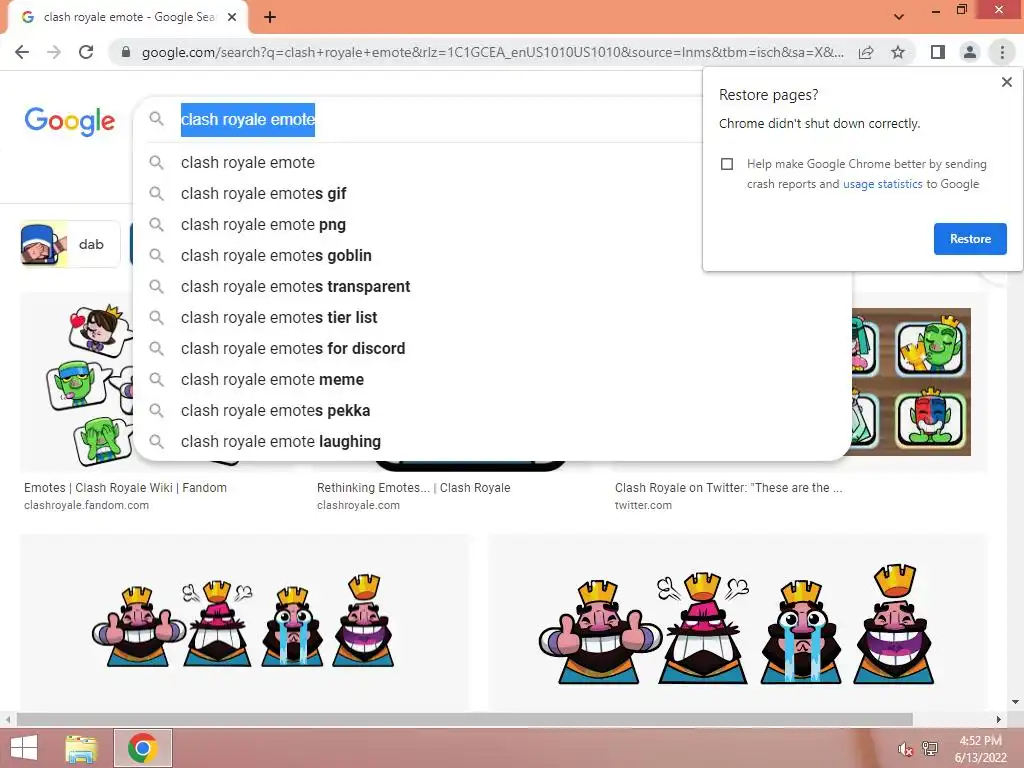The width and height of the screenshot is (1024, 768).
Task: Open the Chrome three-dot menu
Action: point(1002,52)
